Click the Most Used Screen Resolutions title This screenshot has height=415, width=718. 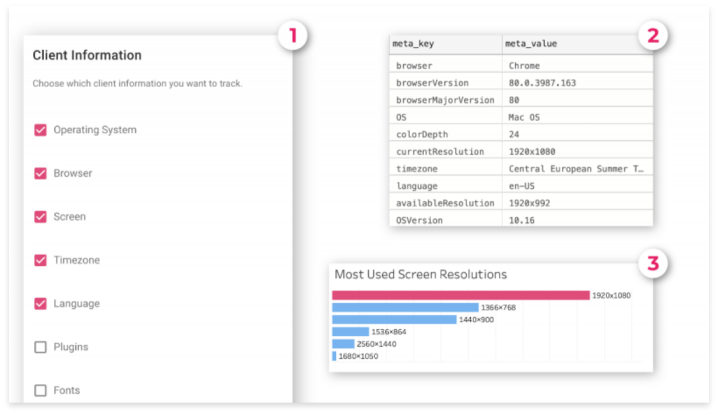point(421,274)
